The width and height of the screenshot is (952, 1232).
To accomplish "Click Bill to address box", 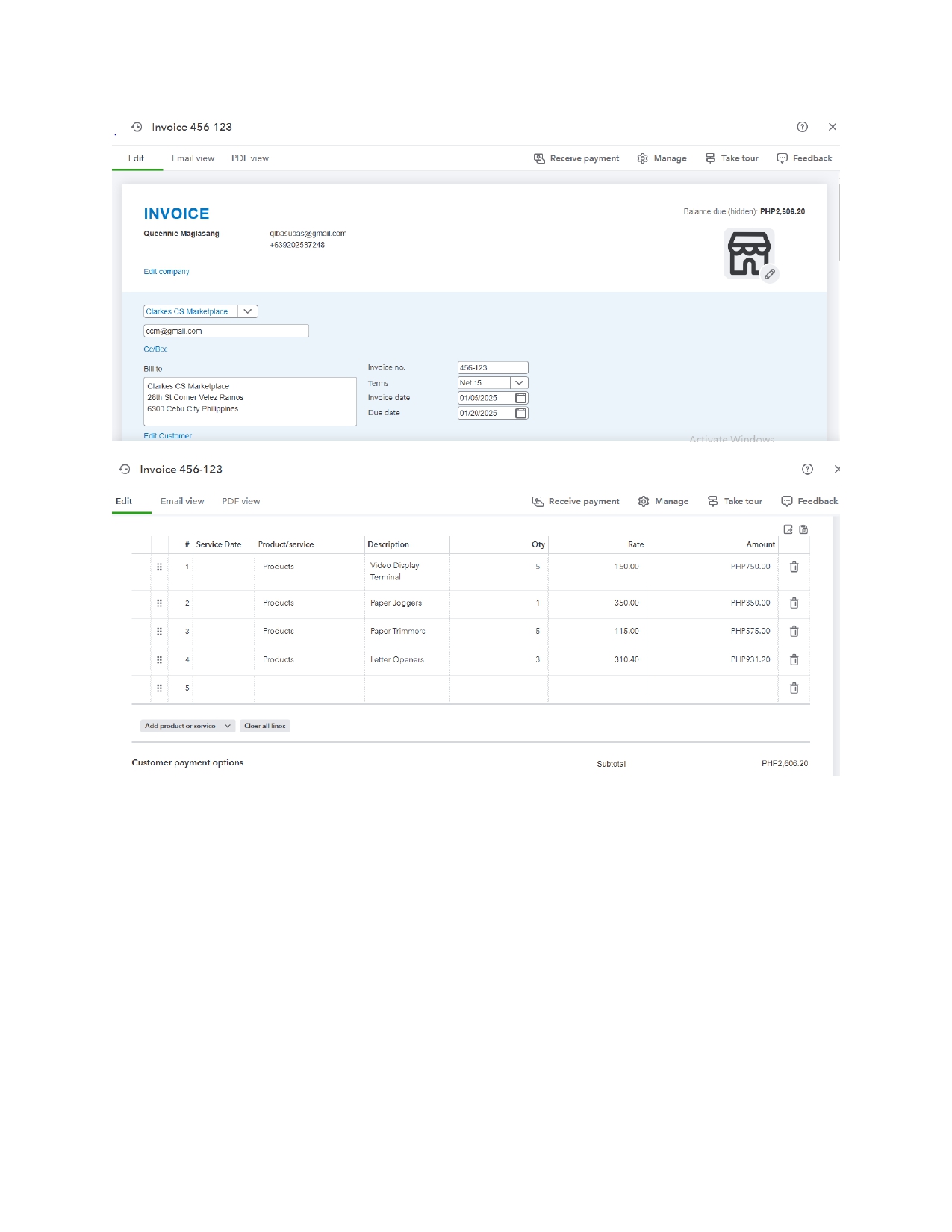I will click(250, 402).
